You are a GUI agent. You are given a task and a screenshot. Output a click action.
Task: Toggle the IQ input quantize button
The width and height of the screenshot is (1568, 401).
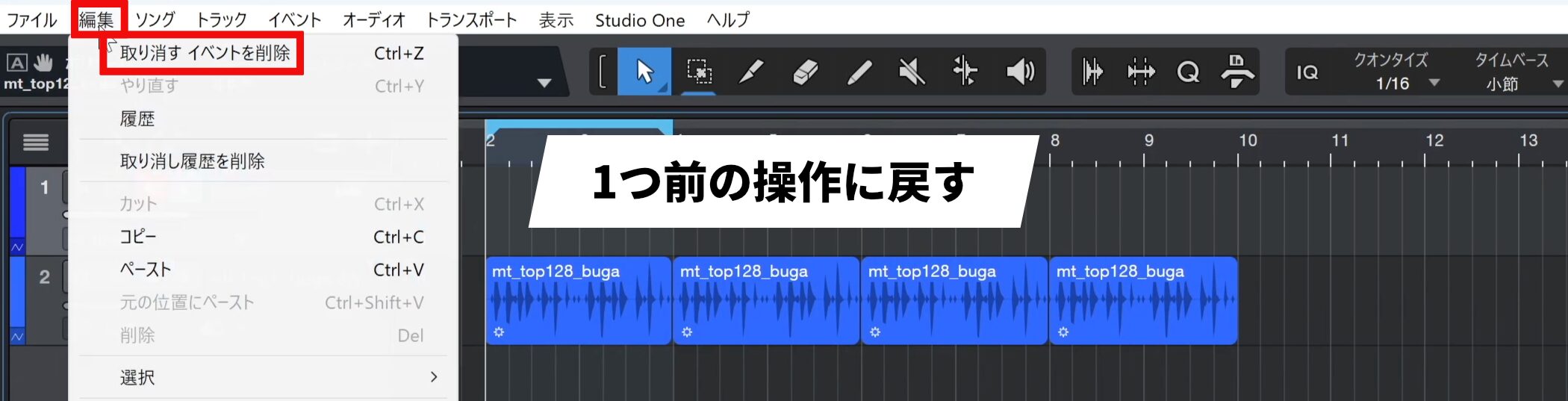pyautogui.click(x=1307, y=72)
